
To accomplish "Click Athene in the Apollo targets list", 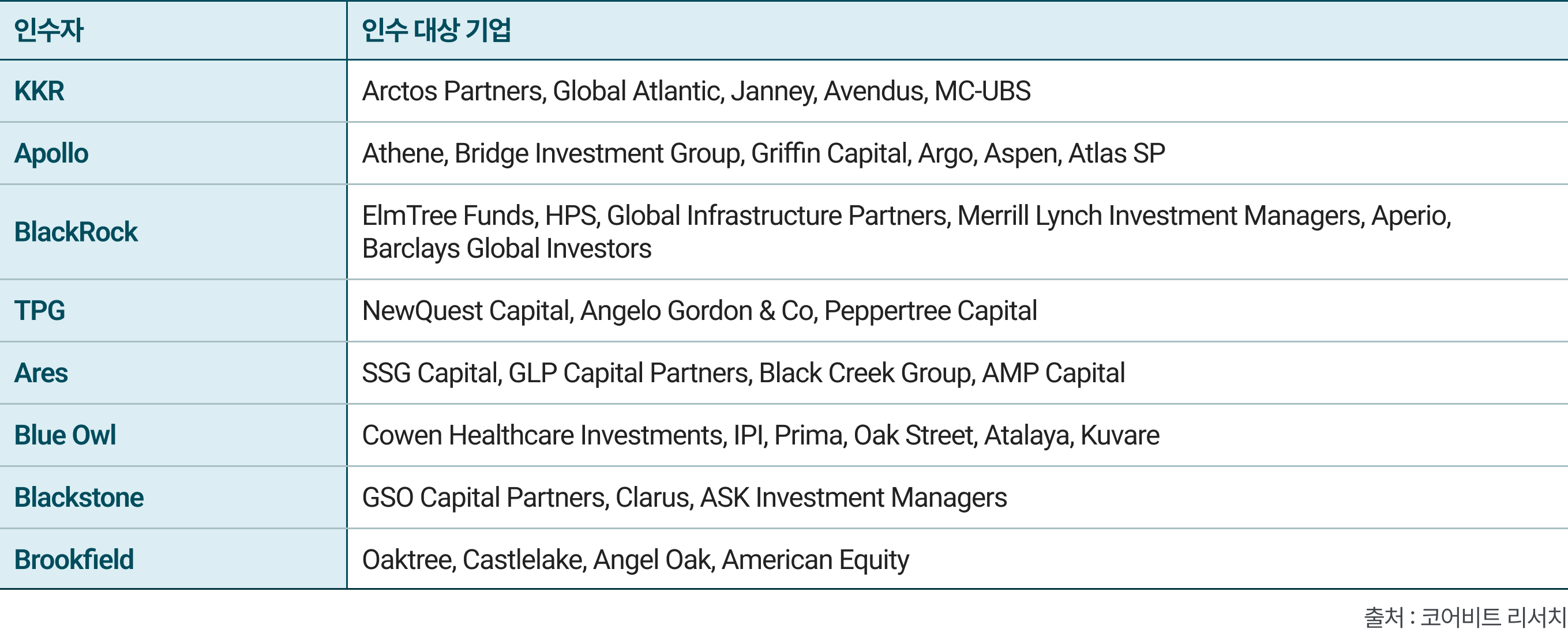I will (404, 153).
